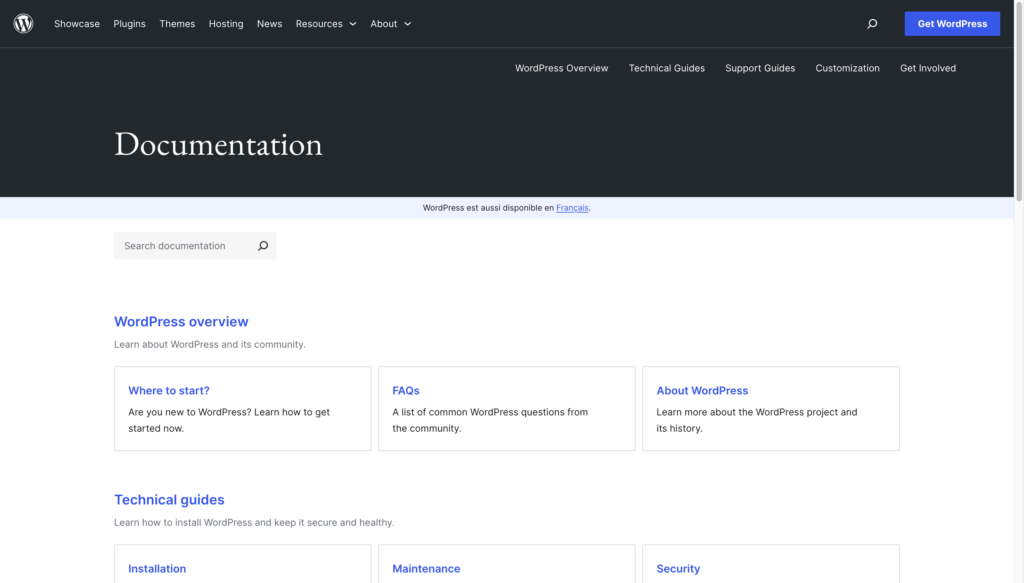Open the Installation card link
The image size is (1024, 583).
coord(157,569)
